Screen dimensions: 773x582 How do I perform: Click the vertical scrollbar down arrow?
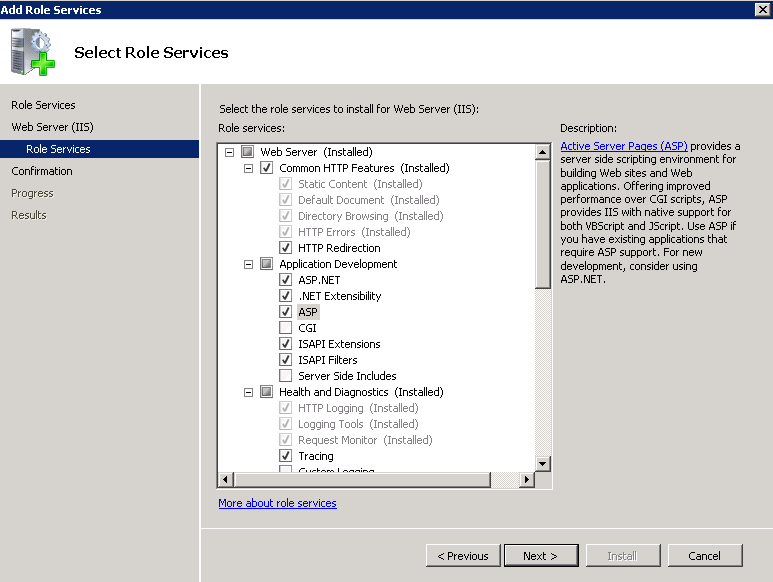(x=543, y=464)
